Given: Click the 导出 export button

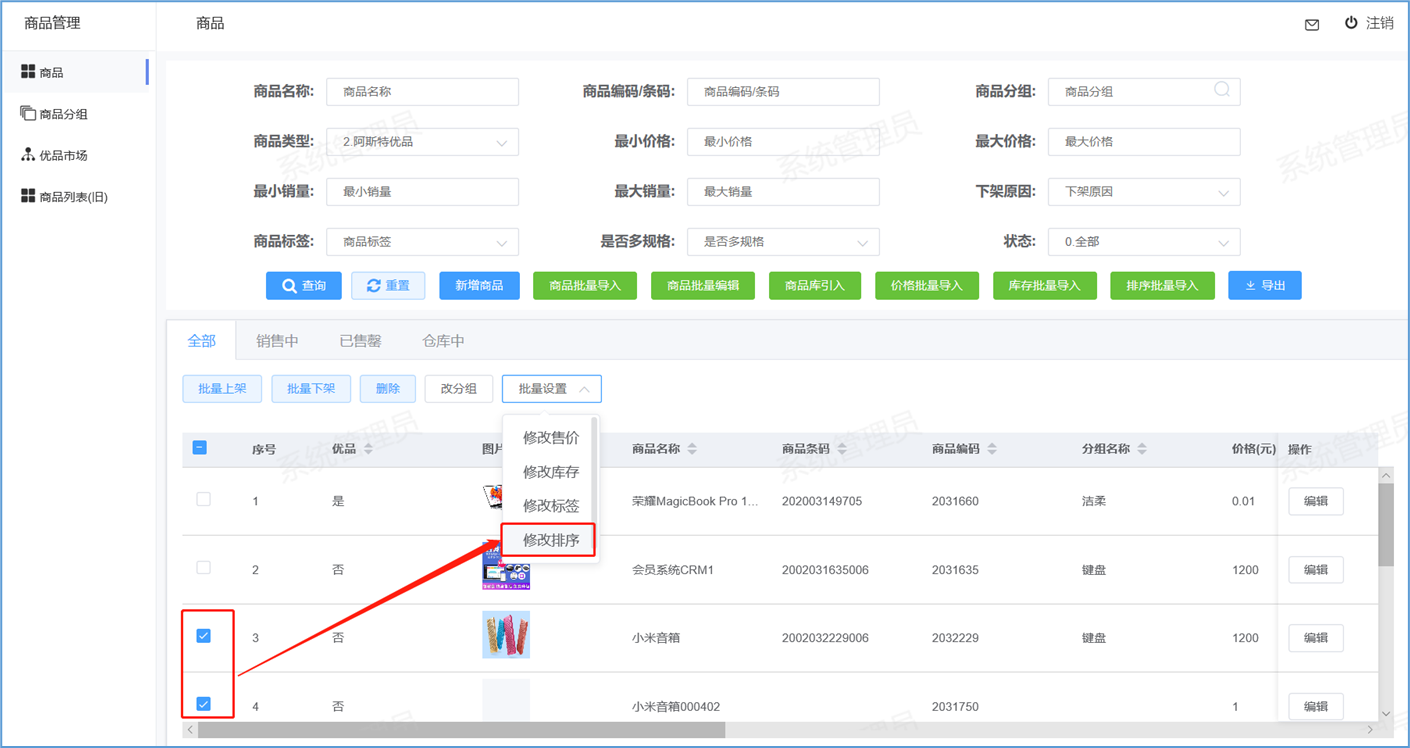Looking at the screenshot, I should (x=1265, y=286).
